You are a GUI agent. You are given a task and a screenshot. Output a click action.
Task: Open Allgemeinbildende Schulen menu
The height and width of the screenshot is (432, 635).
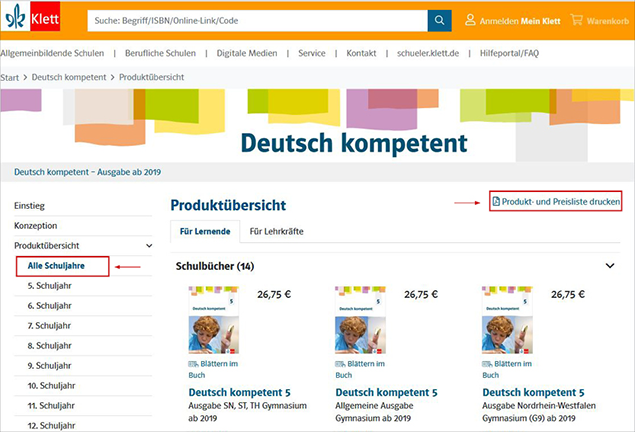click(x=52, y=53)
